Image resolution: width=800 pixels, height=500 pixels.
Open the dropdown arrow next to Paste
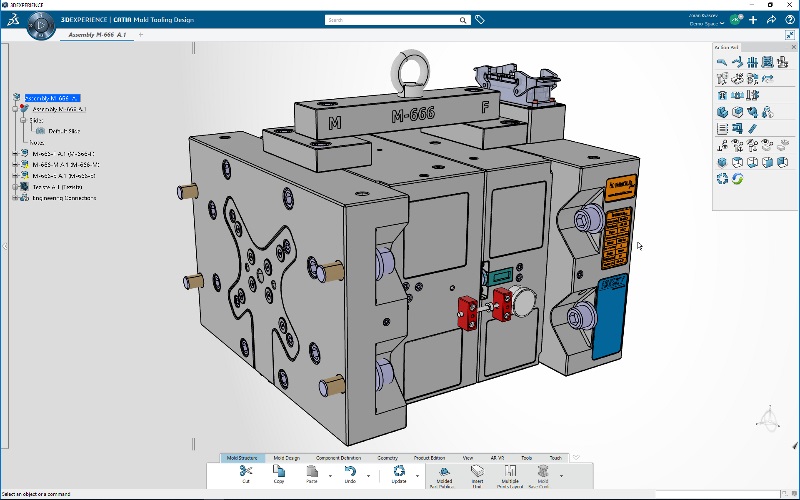pyautogui.click(x=332, y=476)
